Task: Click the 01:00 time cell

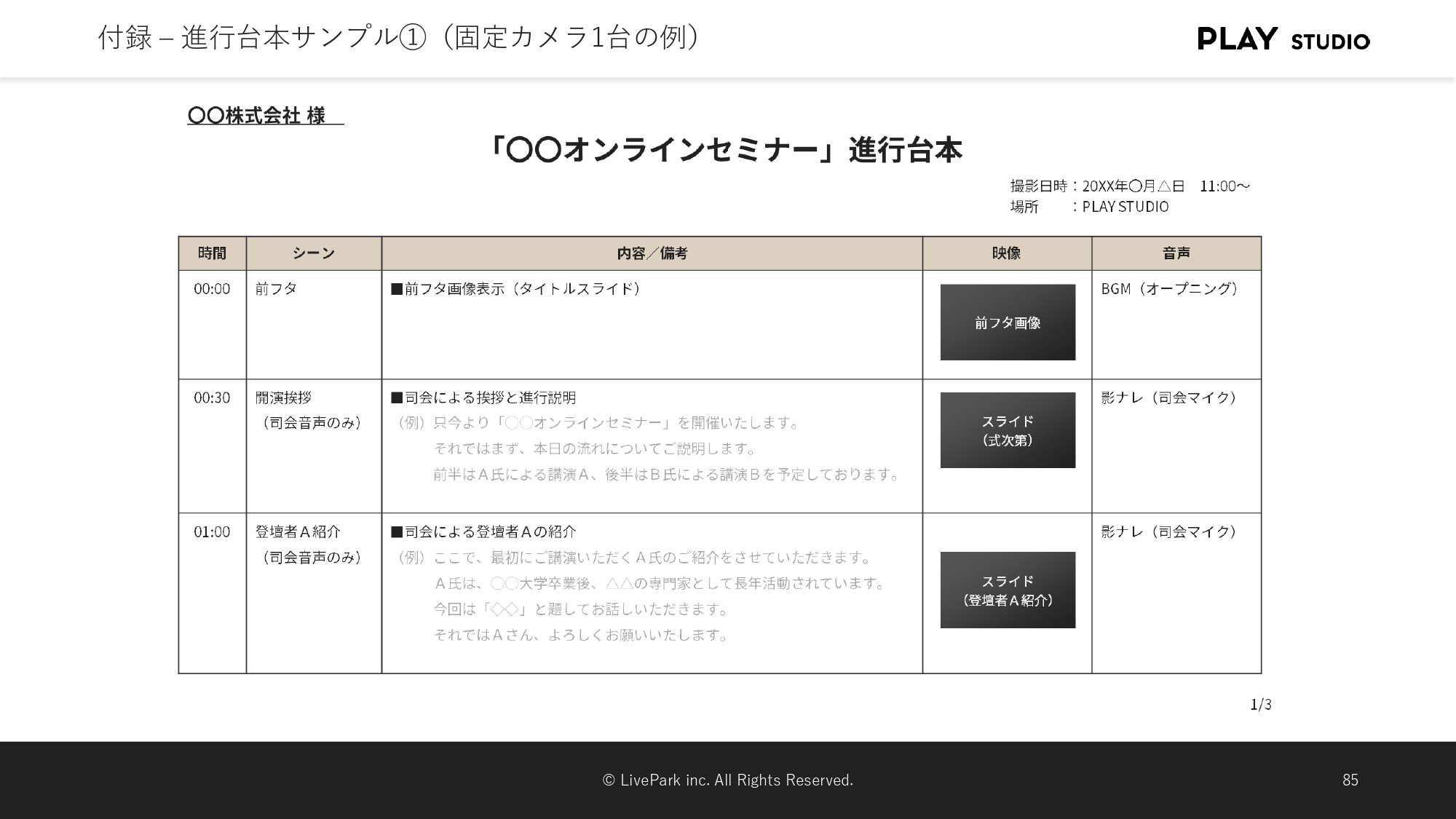Action: (x=212, y=532)
